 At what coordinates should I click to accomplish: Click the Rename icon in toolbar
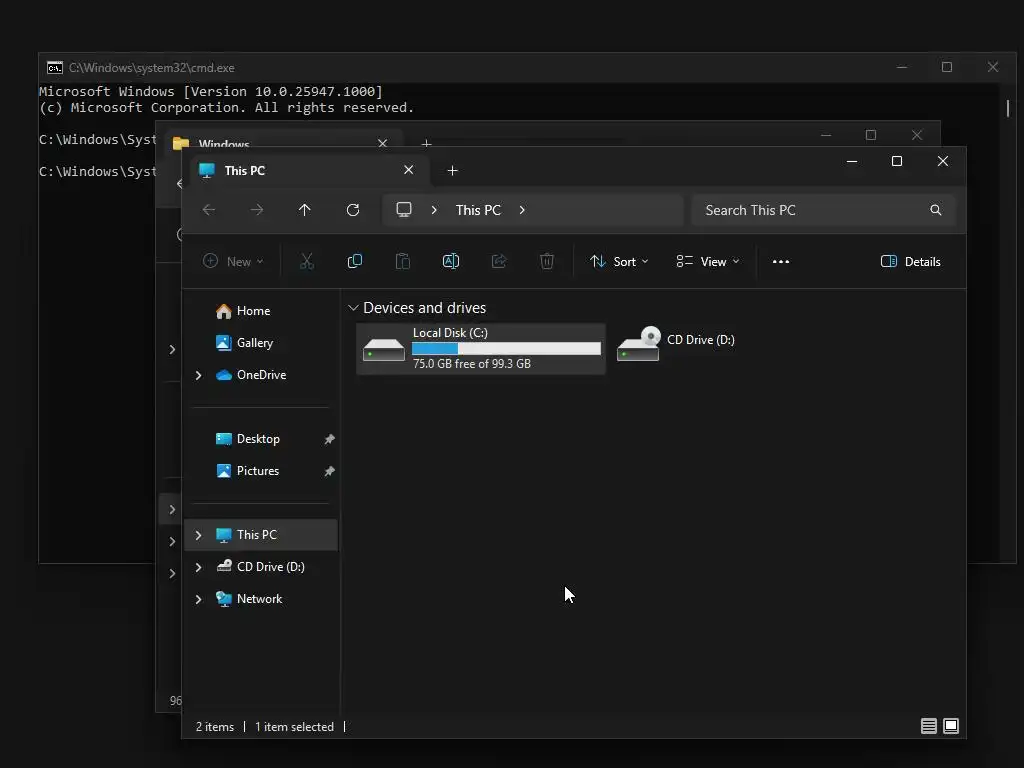point(451,261)
